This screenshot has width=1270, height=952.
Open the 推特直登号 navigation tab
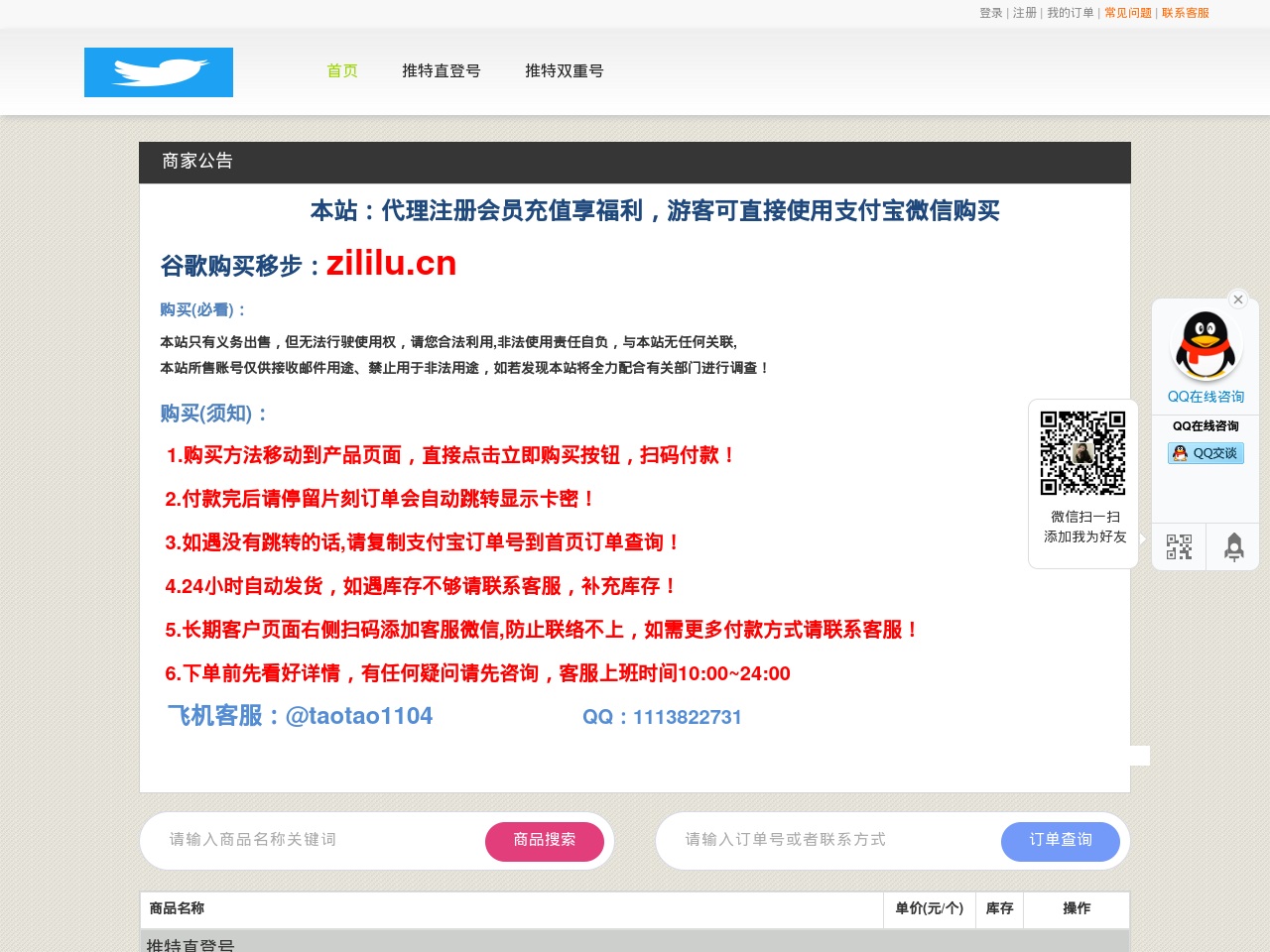[x=441, y=71]
